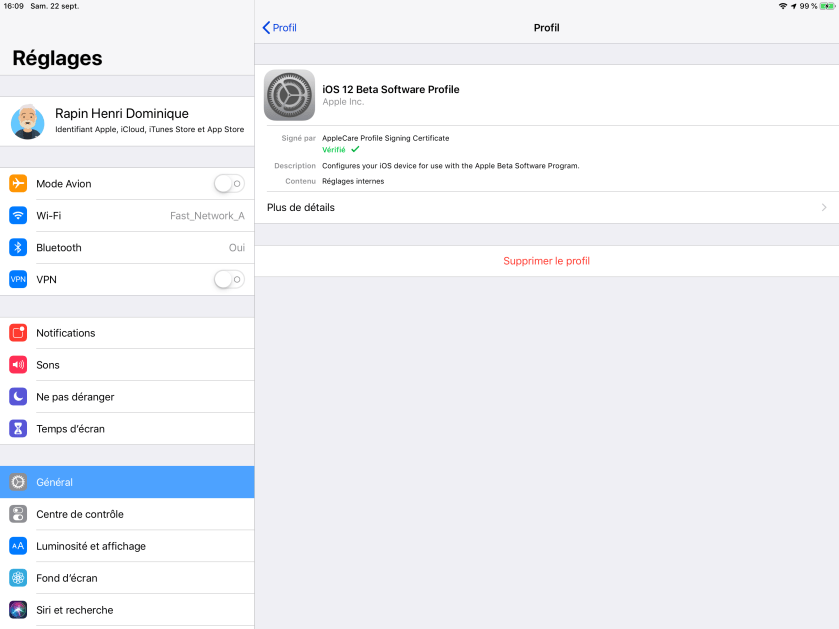The width and height of the screenshot is (839, 629).
Task: Tap the Siri et recherche icon
Action: coord(18,610)
